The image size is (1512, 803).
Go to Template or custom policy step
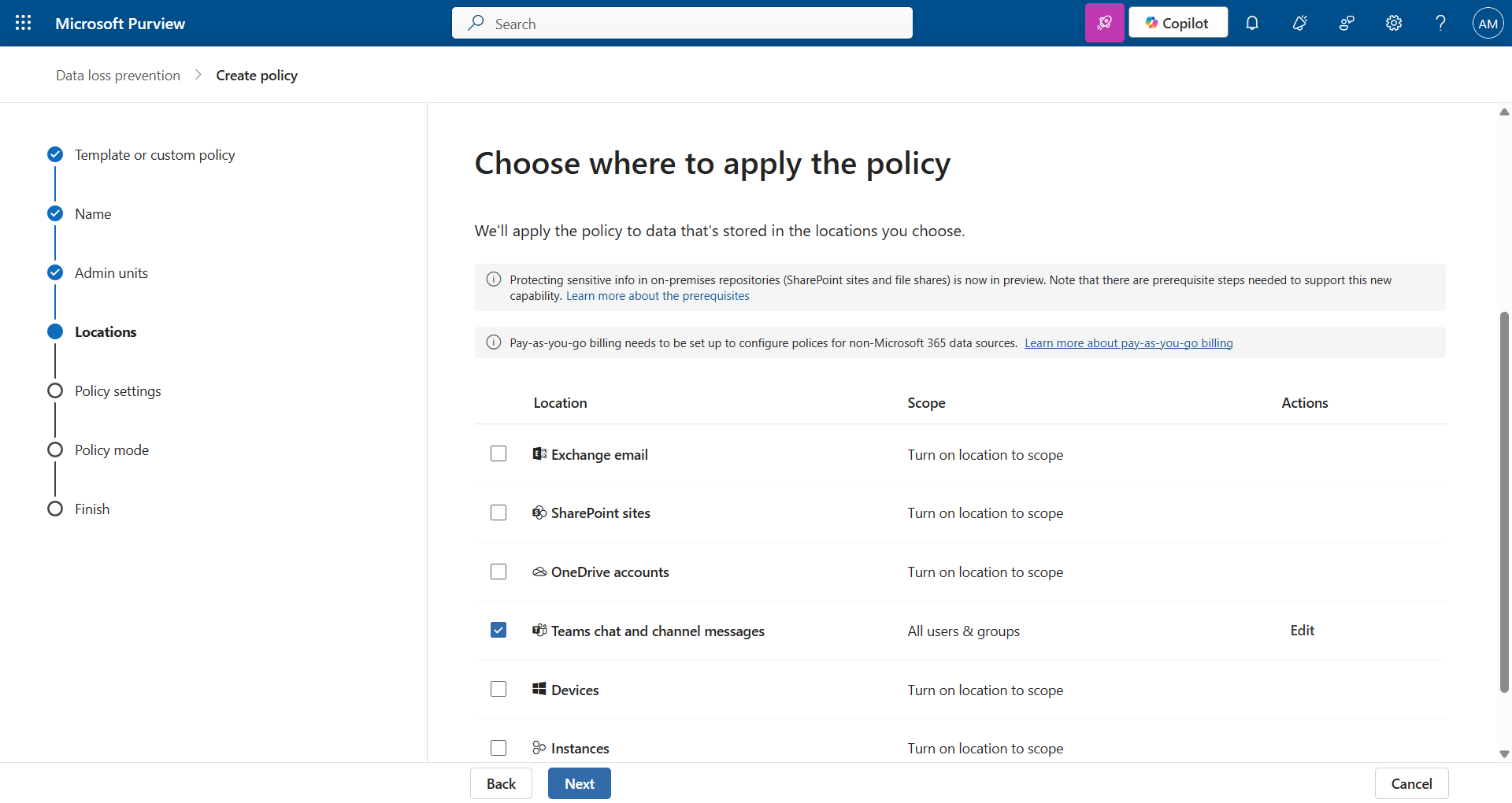[x=154, y=155]
